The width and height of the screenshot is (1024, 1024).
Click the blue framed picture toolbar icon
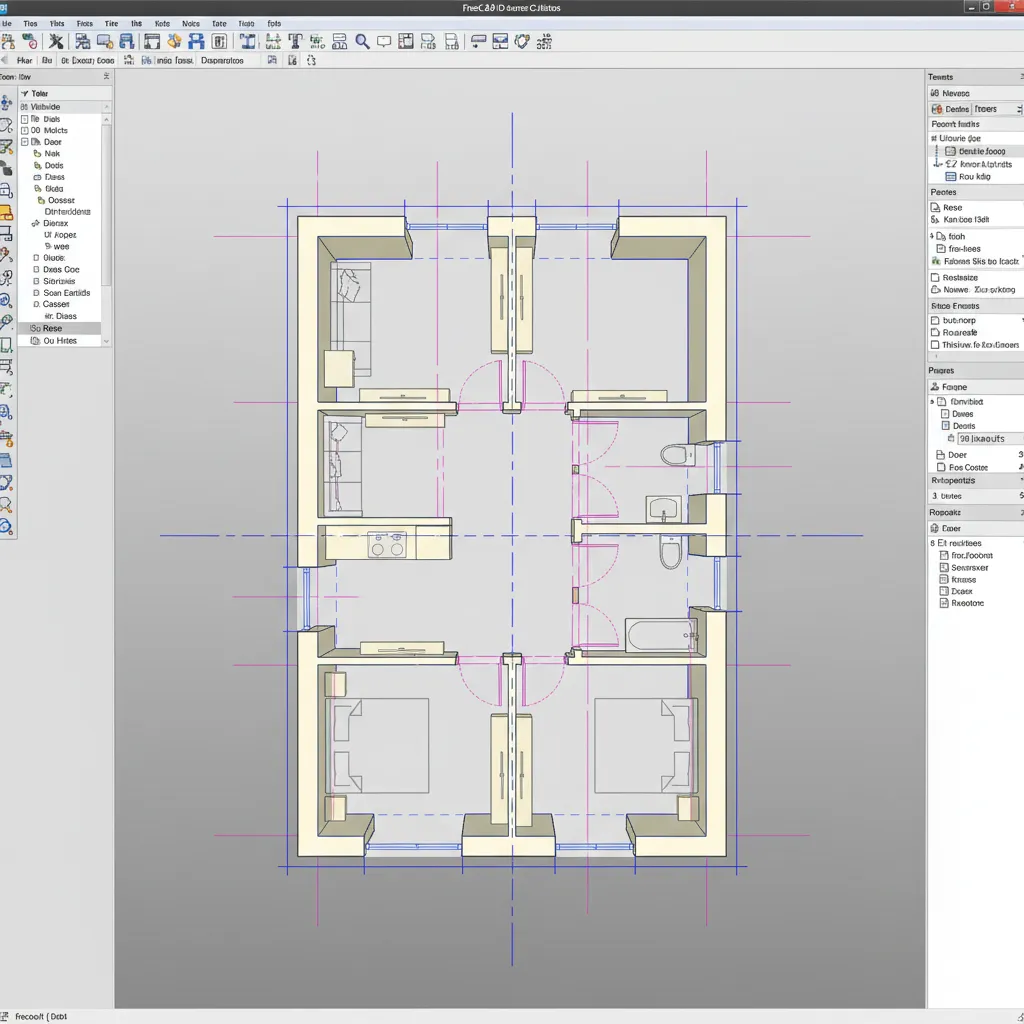coord(500,42)
